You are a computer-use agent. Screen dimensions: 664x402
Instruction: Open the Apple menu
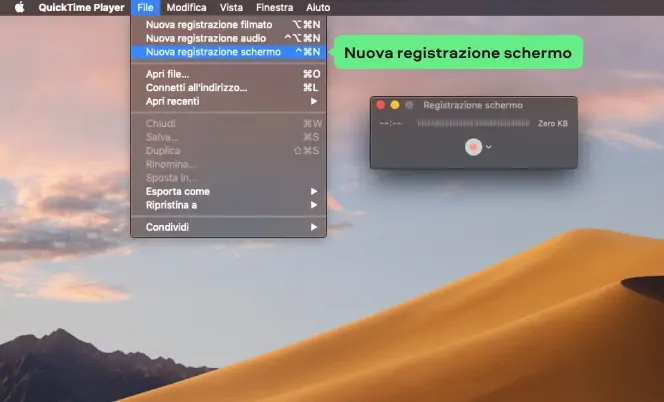pyautogui.click(x=19, y=8)
